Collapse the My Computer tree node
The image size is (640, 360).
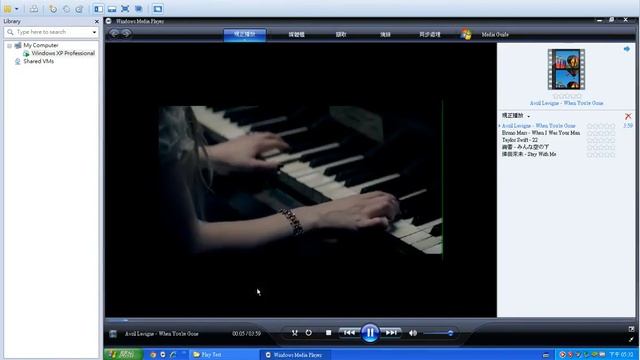pyautogui.click(x=9, y=46)
